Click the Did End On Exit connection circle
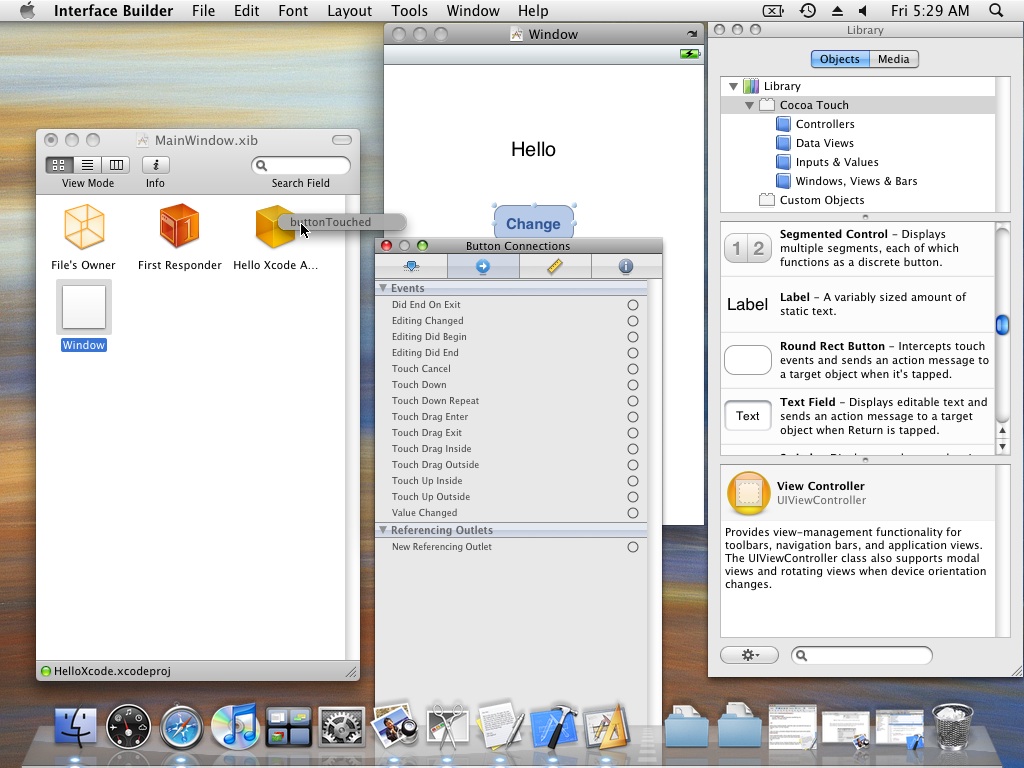Screen dimensions: 1024x768 pos(633,305)
